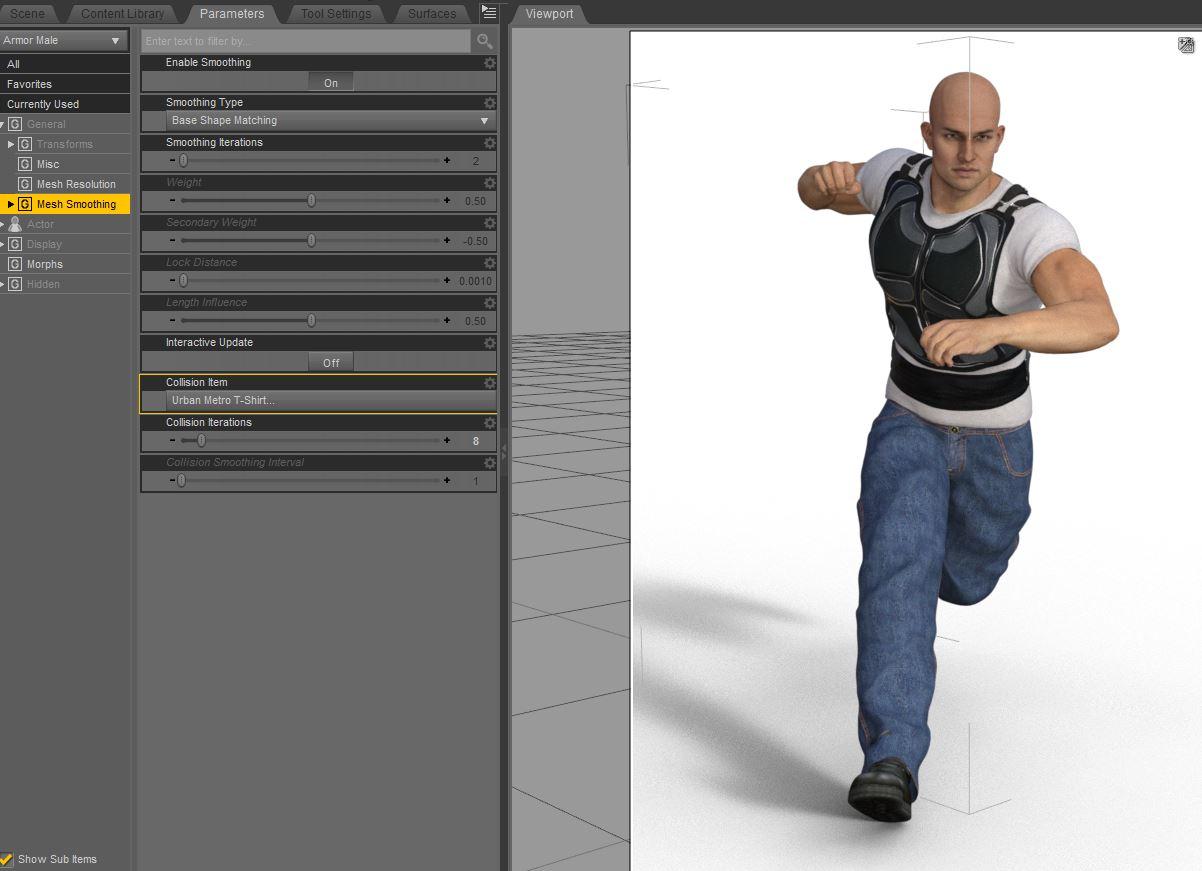Select Morphs in property tree
Screen dimensions: 1202x871
point(45,264)
